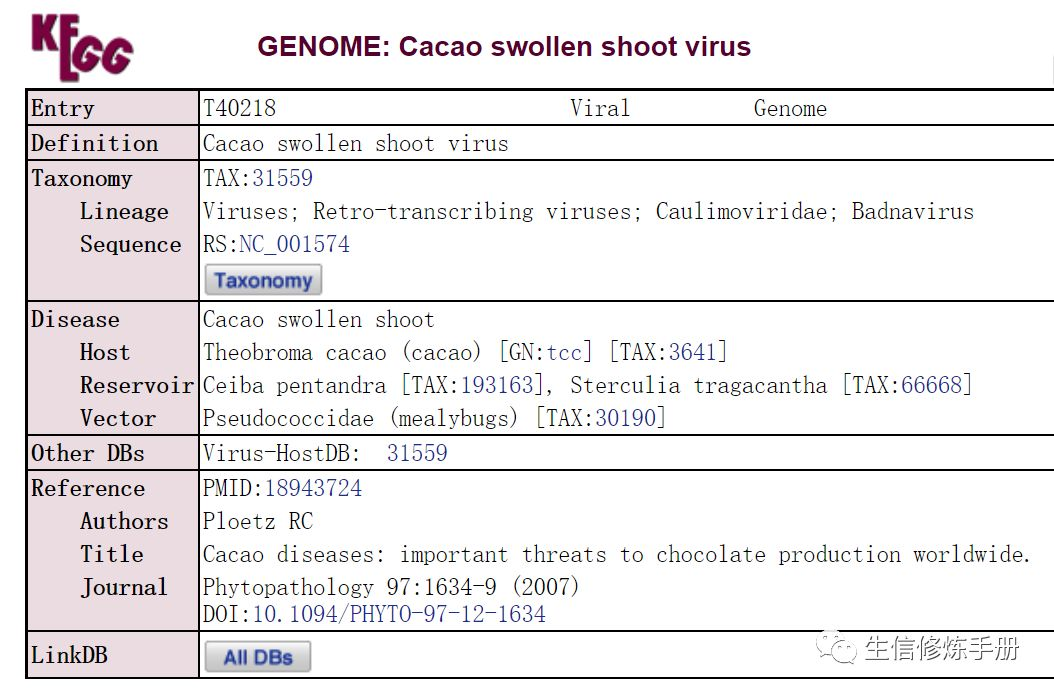Open taxonomy link TAX:31559
1054x695 pixels.
pyautogui.click(x=283, y=178)
